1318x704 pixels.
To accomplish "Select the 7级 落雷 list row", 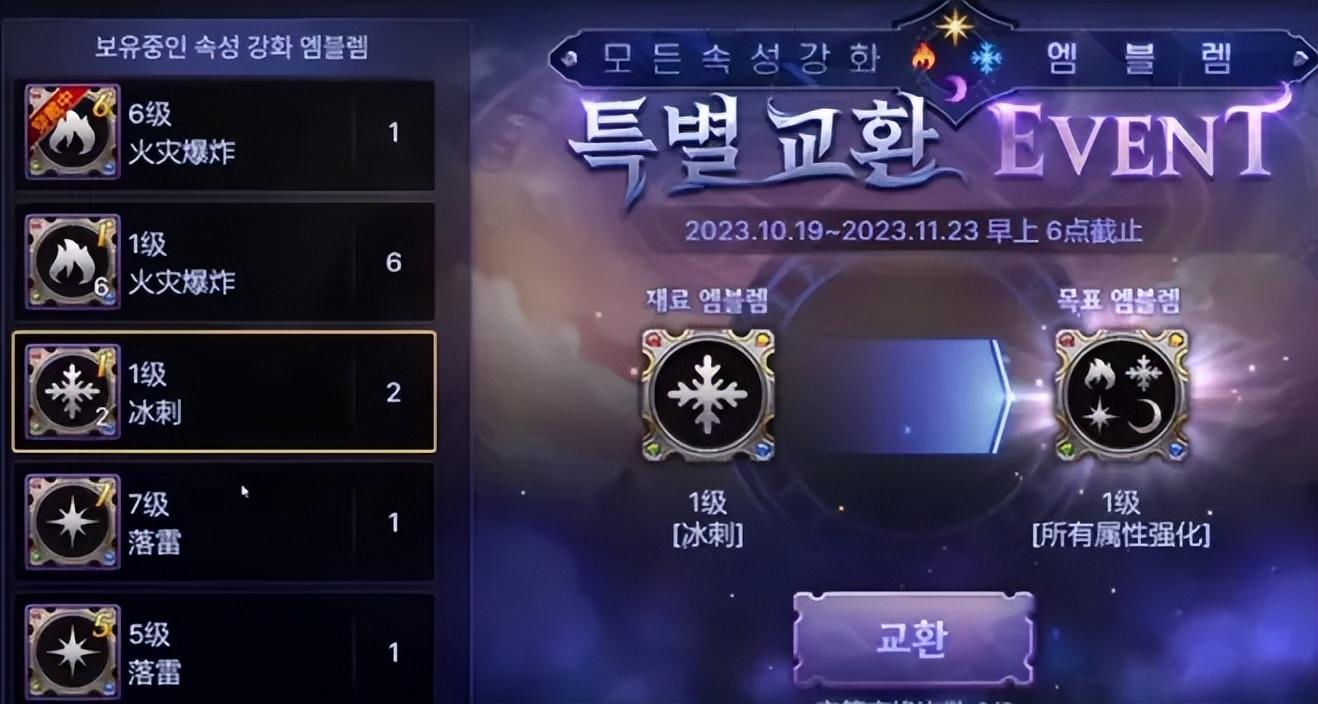I will click(224, 522).
